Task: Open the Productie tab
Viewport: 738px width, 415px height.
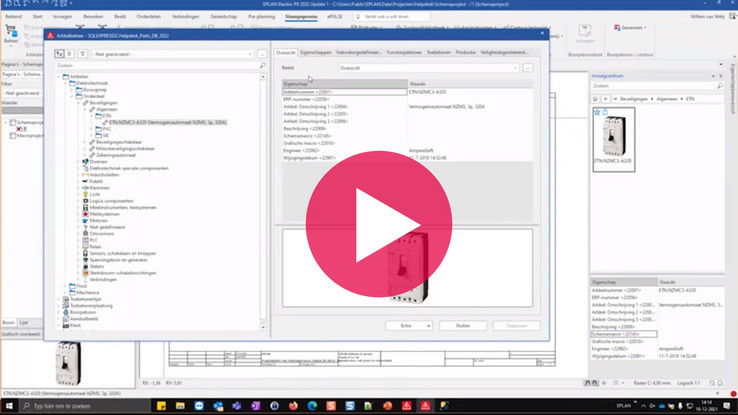Action: coord(465,52)
